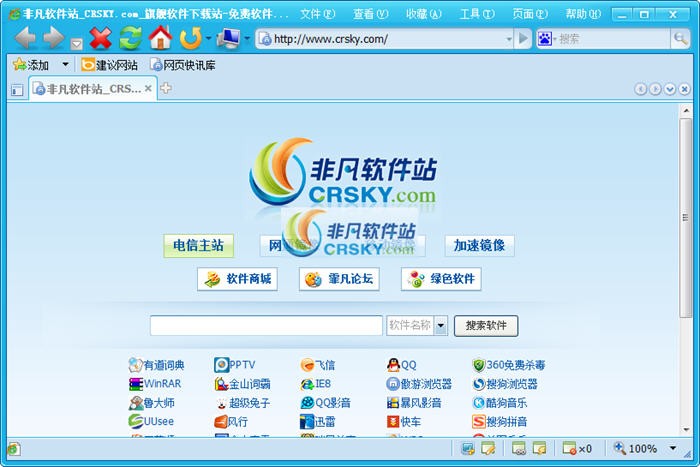This screenshot has width=700, height=467.
Task: Open 绿色软件 button
Action: [441, 279]
